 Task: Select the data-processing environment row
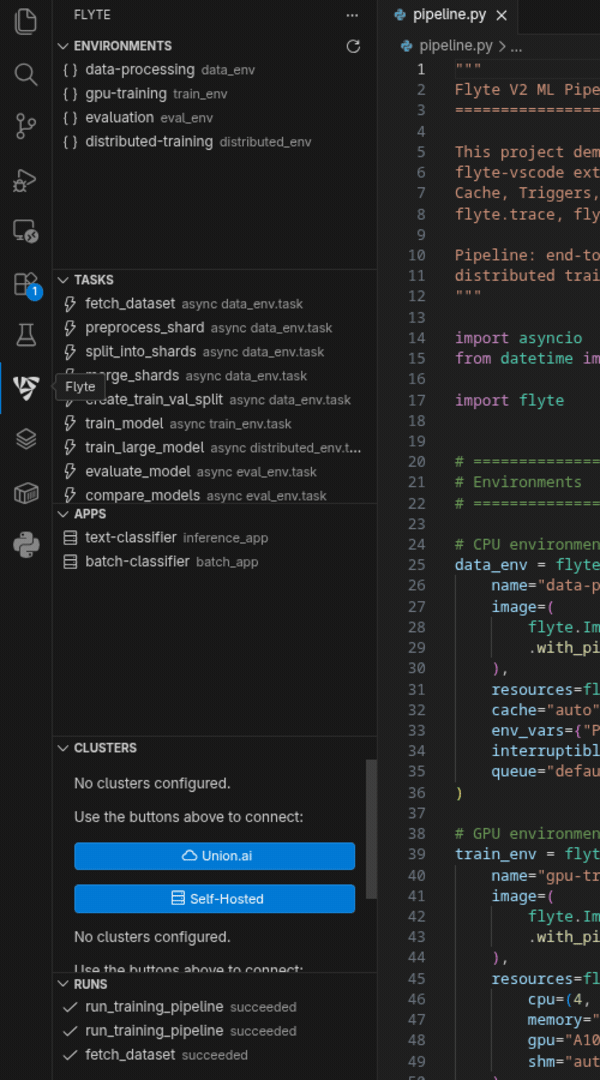(x=215, y=70)
